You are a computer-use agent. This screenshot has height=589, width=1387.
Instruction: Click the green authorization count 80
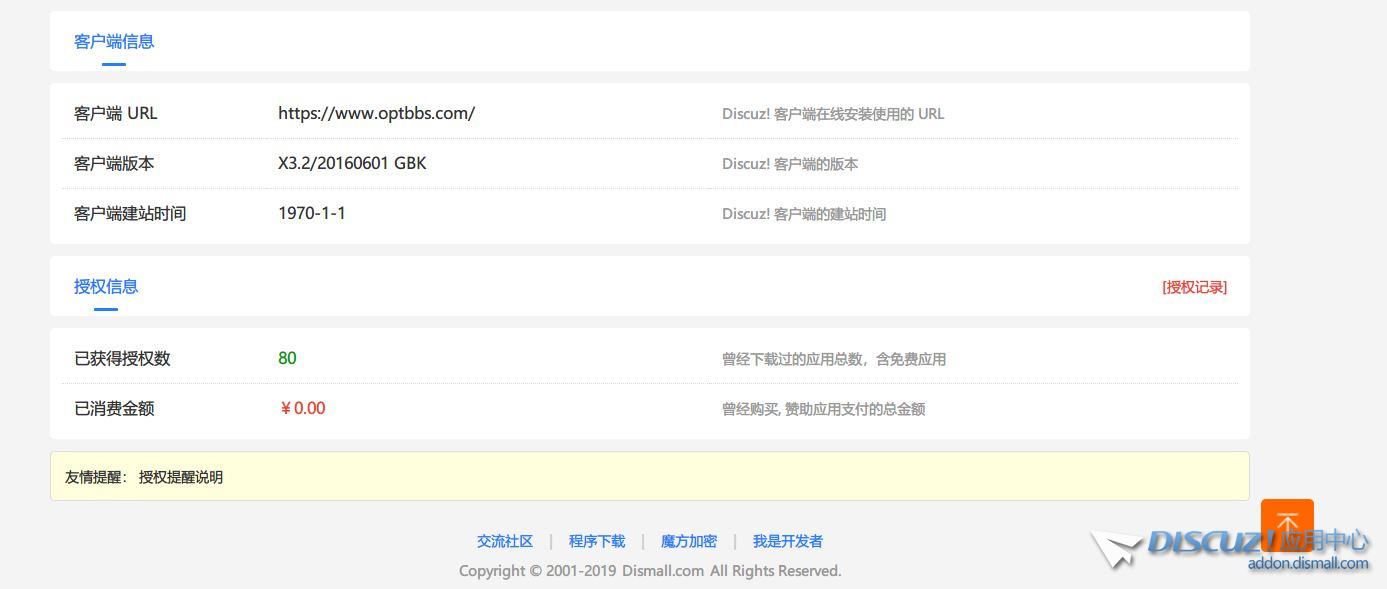tap(287, 358)
